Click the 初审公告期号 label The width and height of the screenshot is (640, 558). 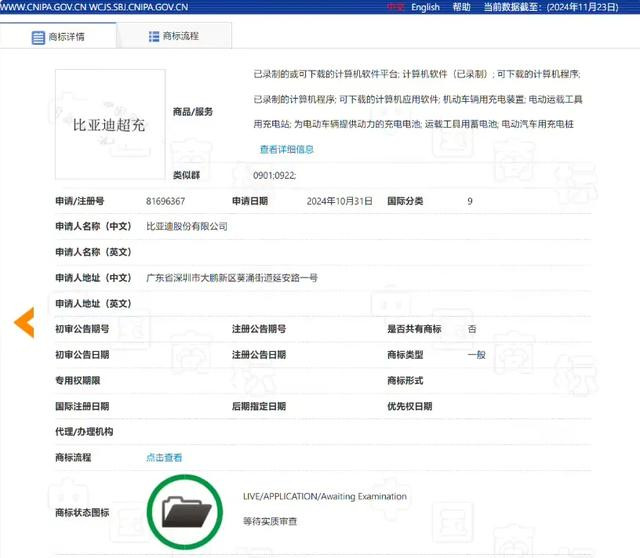click(x=82, y=329)
